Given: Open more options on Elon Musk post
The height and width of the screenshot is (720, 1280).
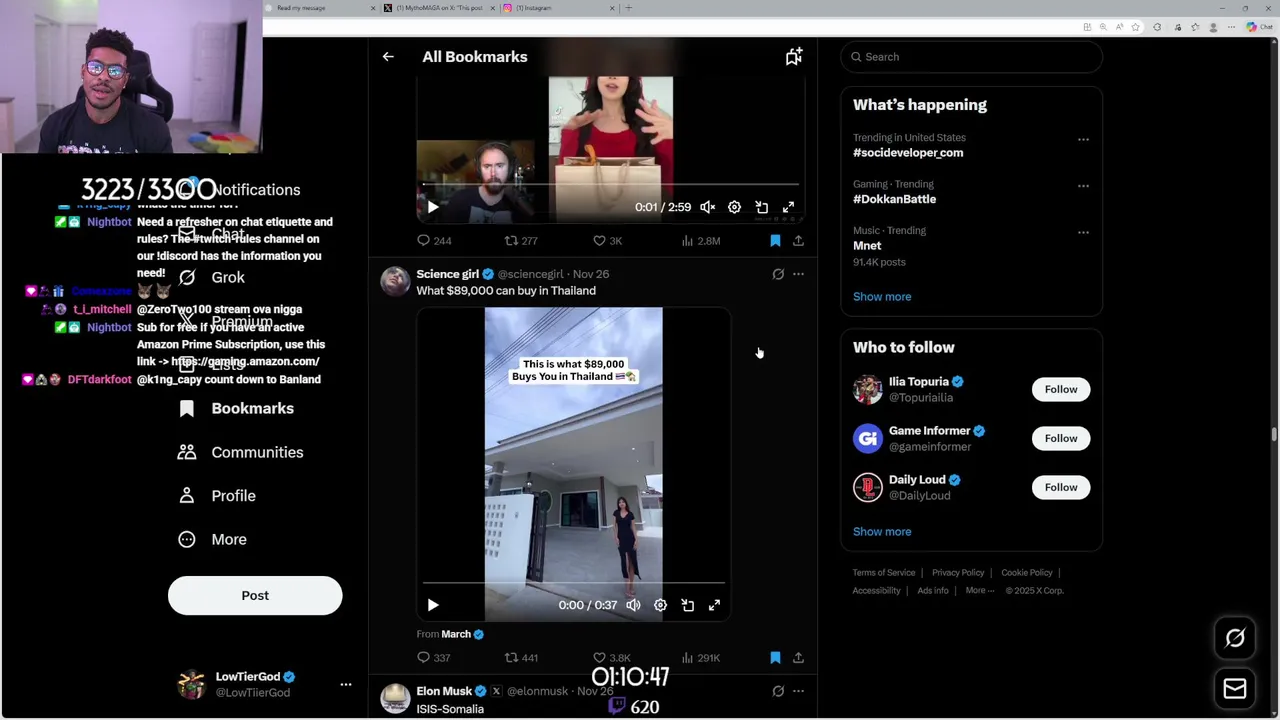Looking at the screenshot, I should click(798, 691).
